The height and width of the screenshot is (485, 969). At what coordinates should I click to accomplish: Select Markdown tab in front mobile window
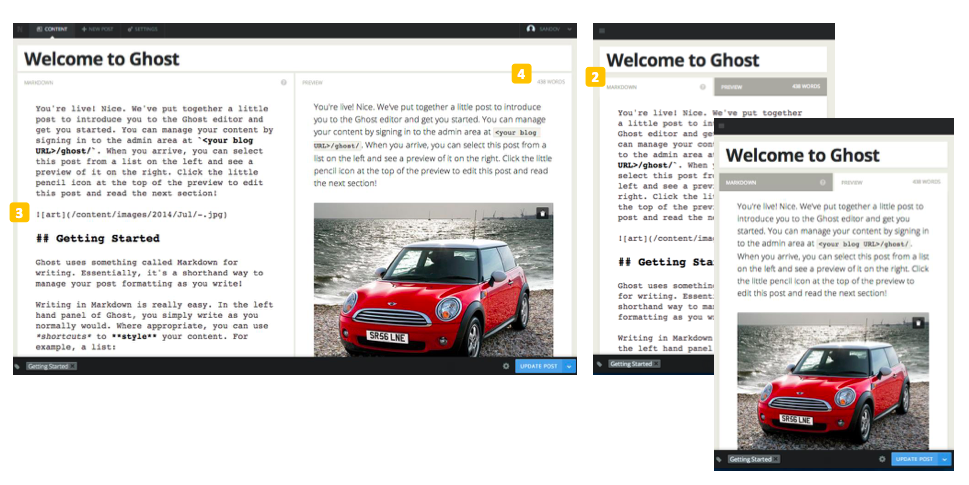[x=776, y=182]
